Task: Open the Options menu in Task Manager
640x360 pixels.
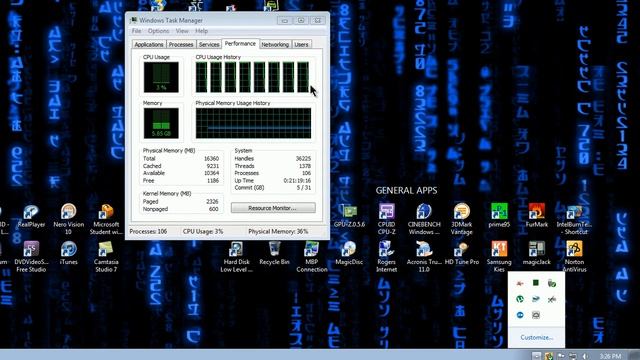Action: pos(158,31)
